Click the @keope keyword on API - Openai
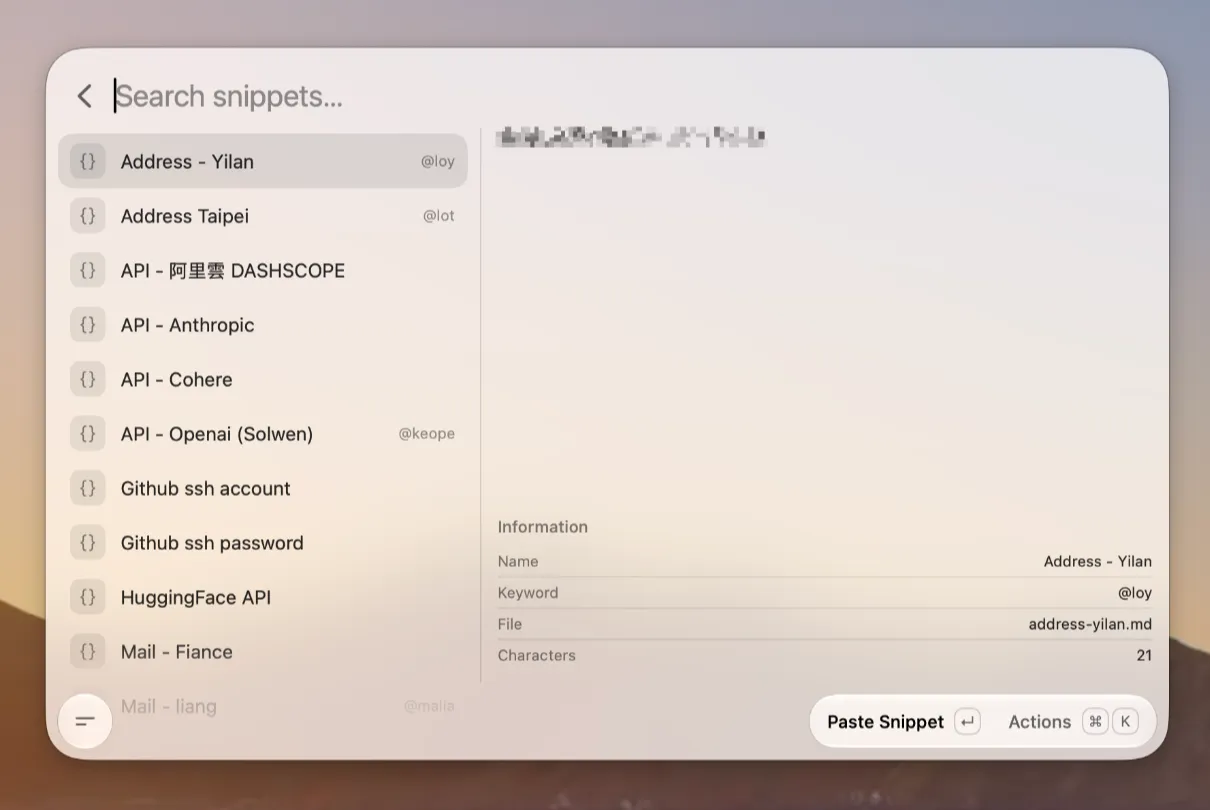 [427, 434]
